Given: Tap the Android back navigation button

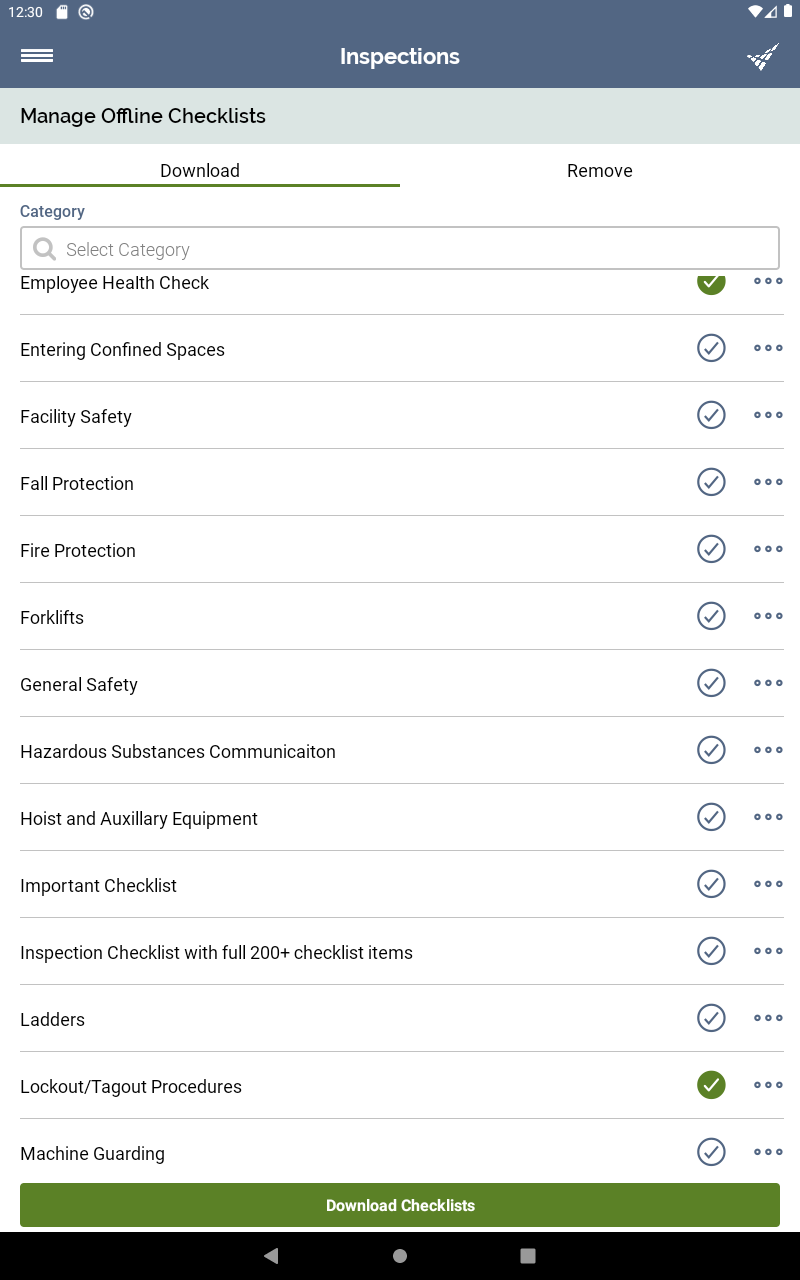Looking at the screenshot, I should pos(271,1256).
